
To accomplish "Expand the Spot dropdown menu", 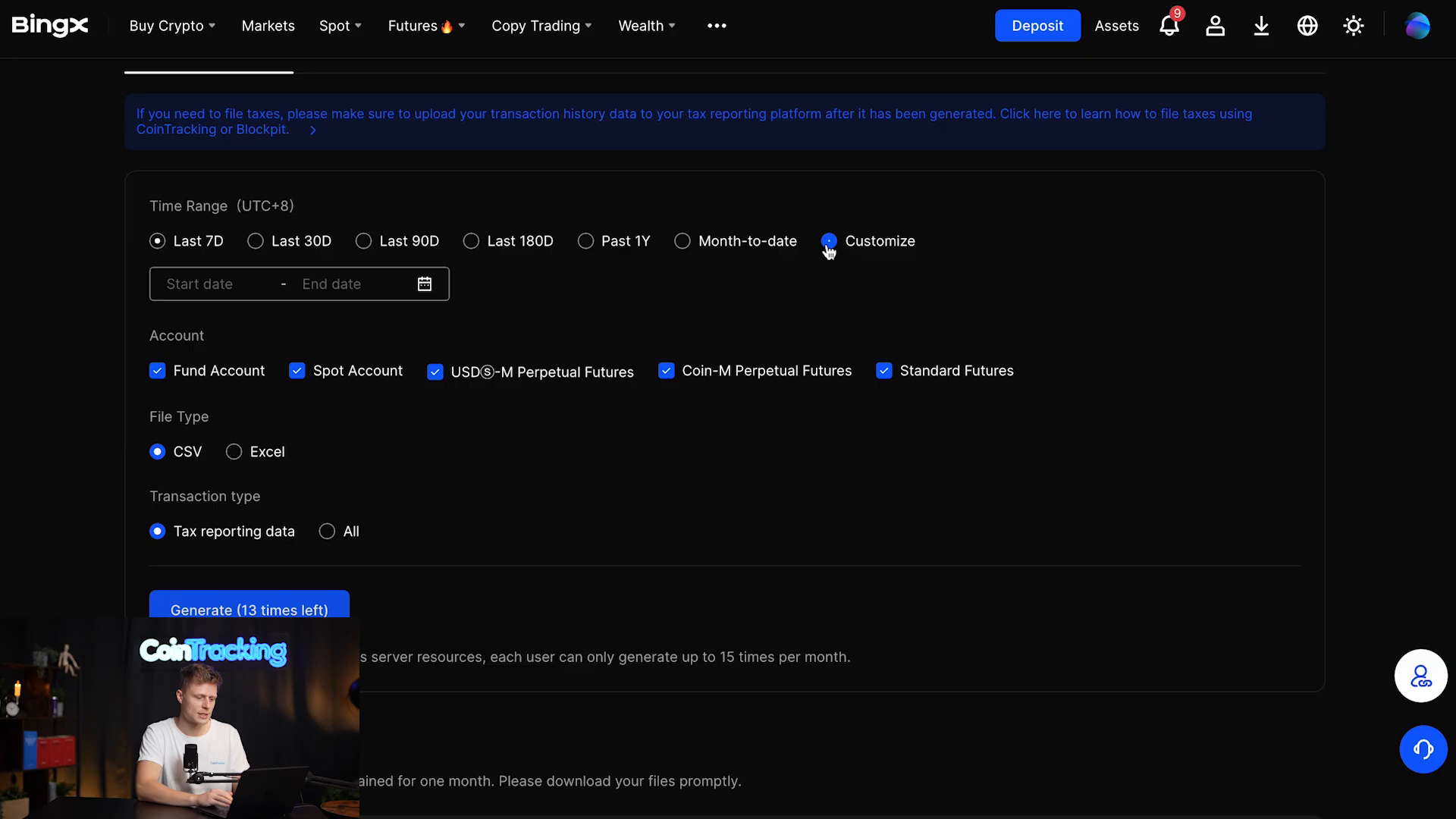I will (x=340, y=26).
